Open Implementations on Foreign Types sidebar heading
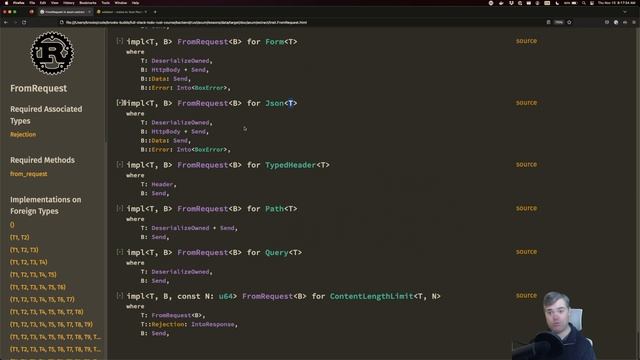640x360 pixels. [x=46, y=205]
